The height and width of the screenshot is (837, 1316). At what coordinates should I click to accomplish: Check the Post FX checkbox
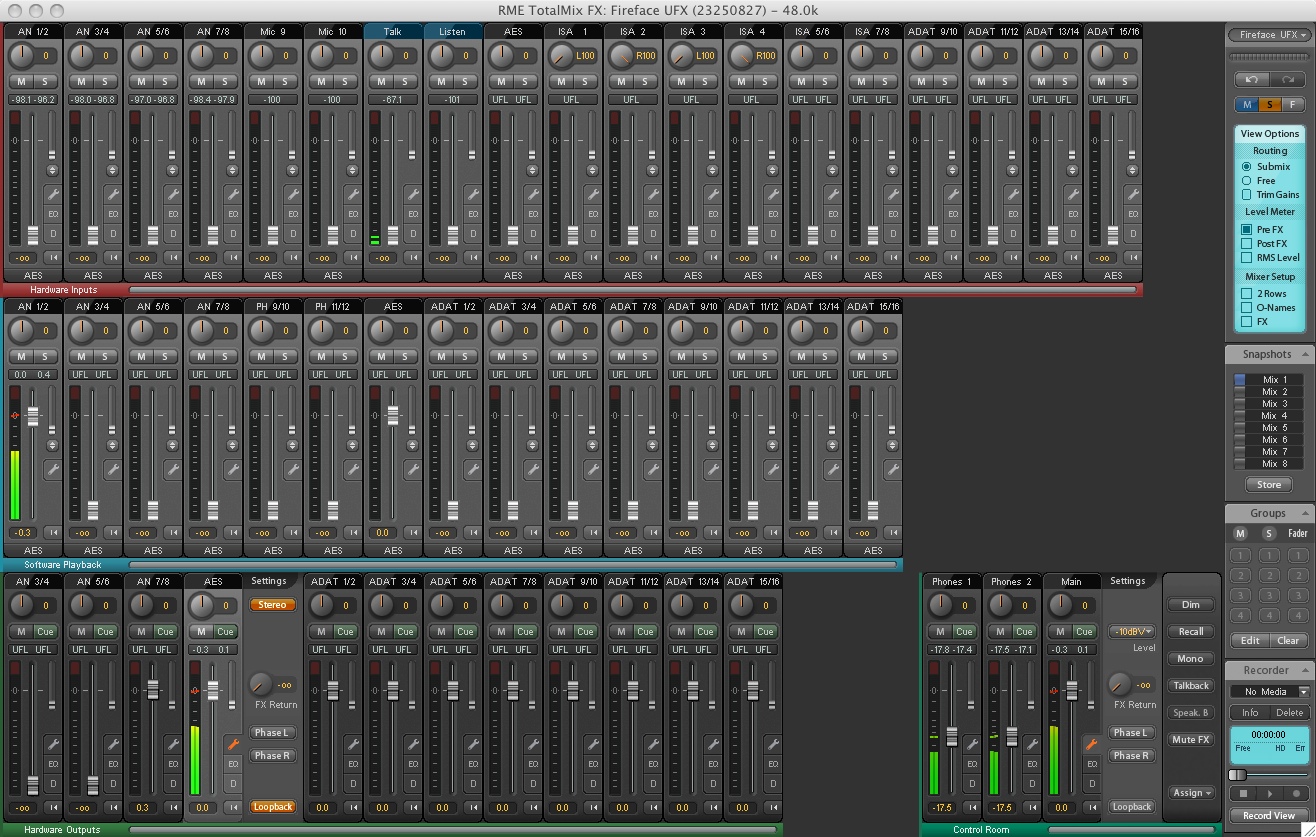[1247, 244]
